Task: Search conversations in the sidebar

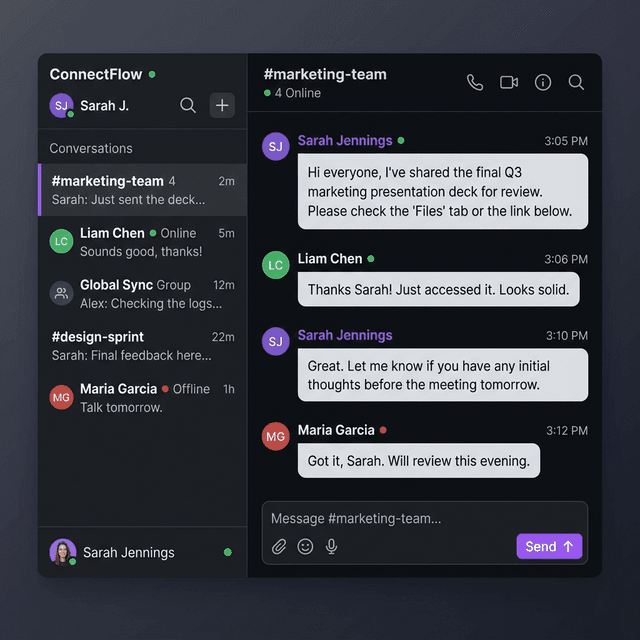Action: point(188,105)
